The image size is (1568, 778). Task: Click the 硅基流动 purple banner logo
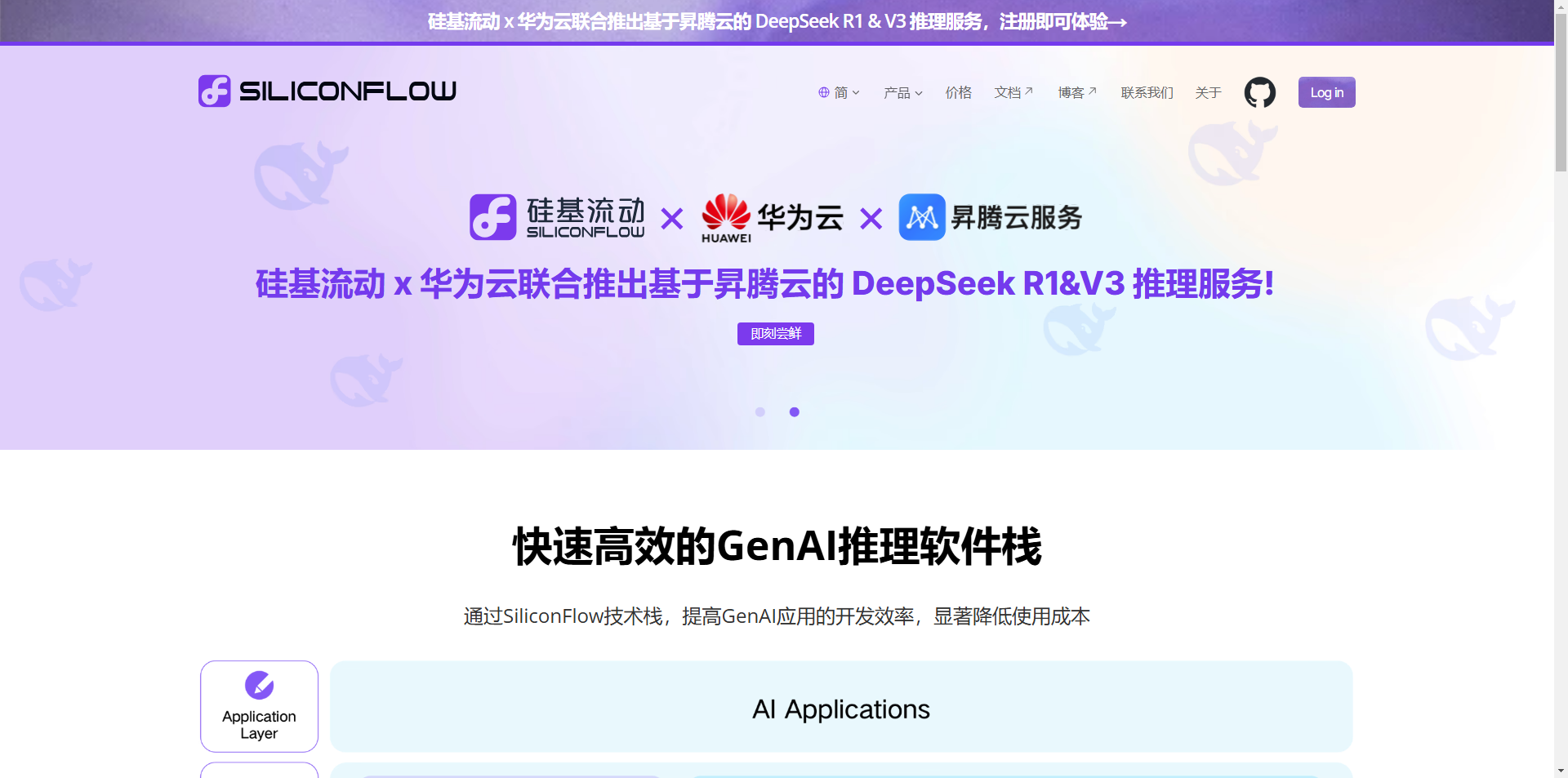[492, 217]
